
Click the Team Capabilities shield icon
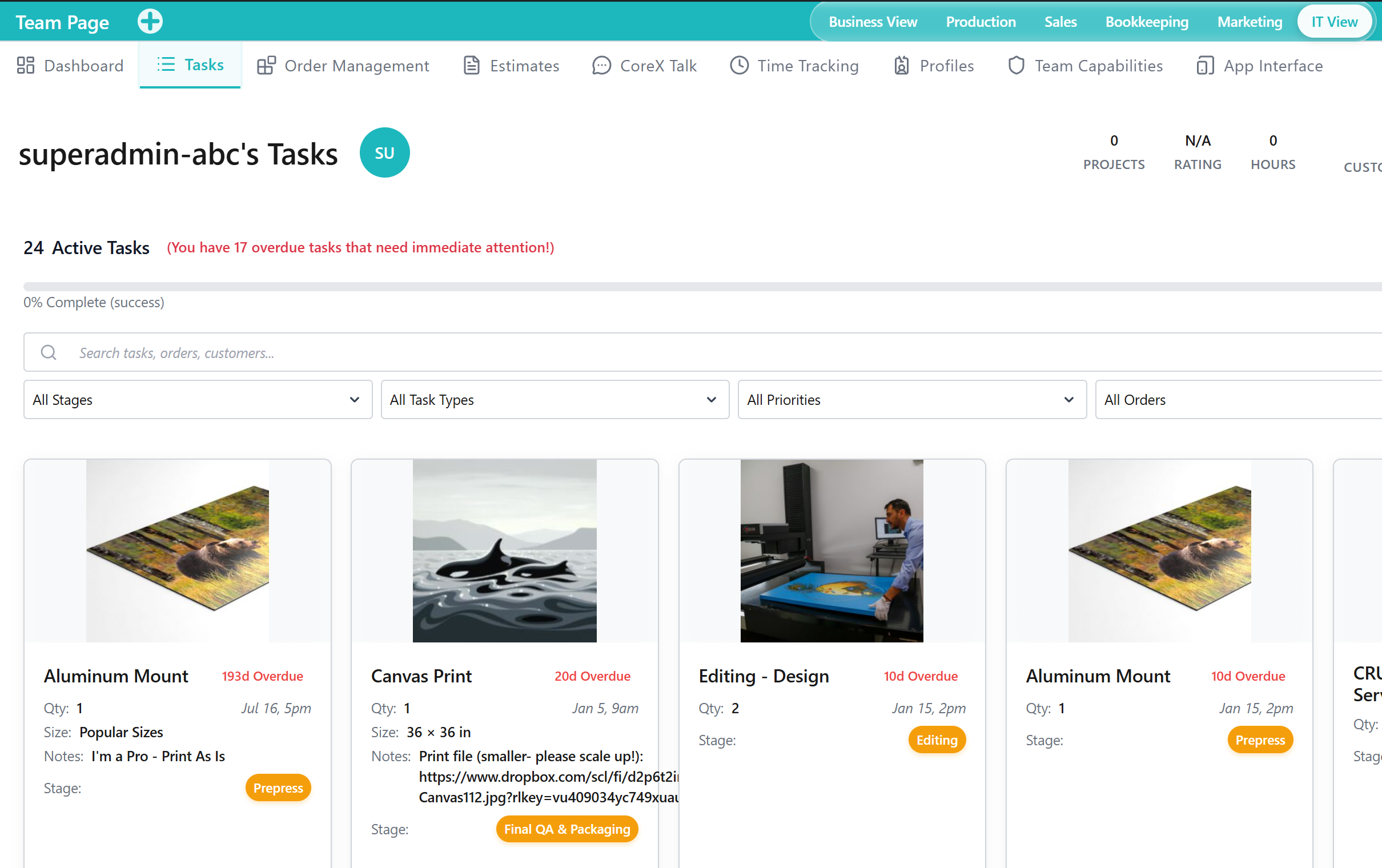(x=1016, y=66)
